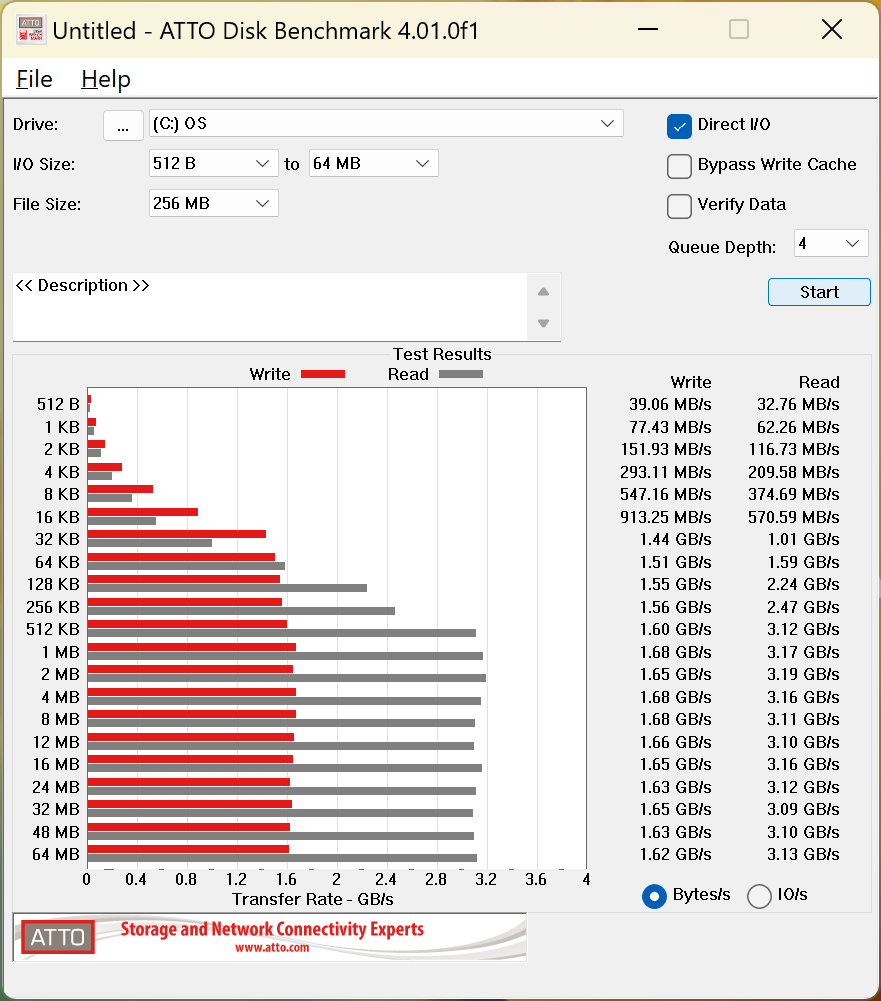Click the ATTO logo in the banner
Image resolution: width=881 pixels, height=1001 pixels.
click(57, 937)
